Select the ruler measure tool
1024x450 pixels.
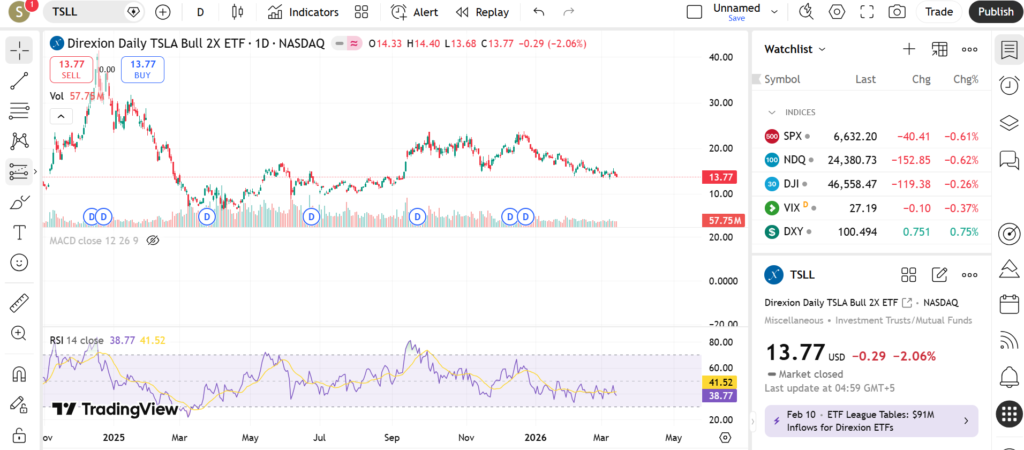(x=19, y=303)
